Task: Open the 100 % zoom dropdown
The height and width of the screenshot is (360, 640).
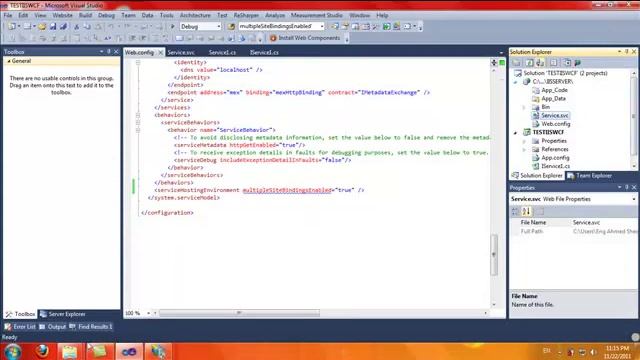Action: (149, 313)
